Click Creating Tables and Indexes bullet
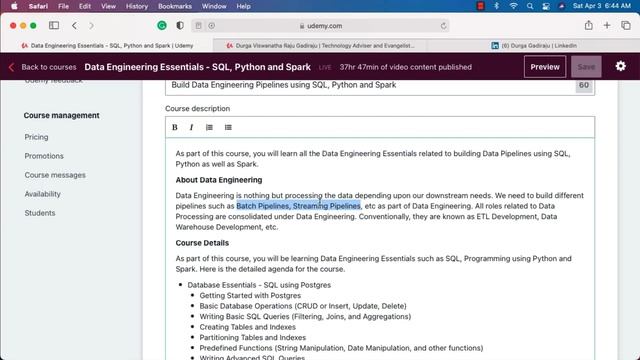Image resolution: width=640 pixels, height=360 pixels. (247, 327)
